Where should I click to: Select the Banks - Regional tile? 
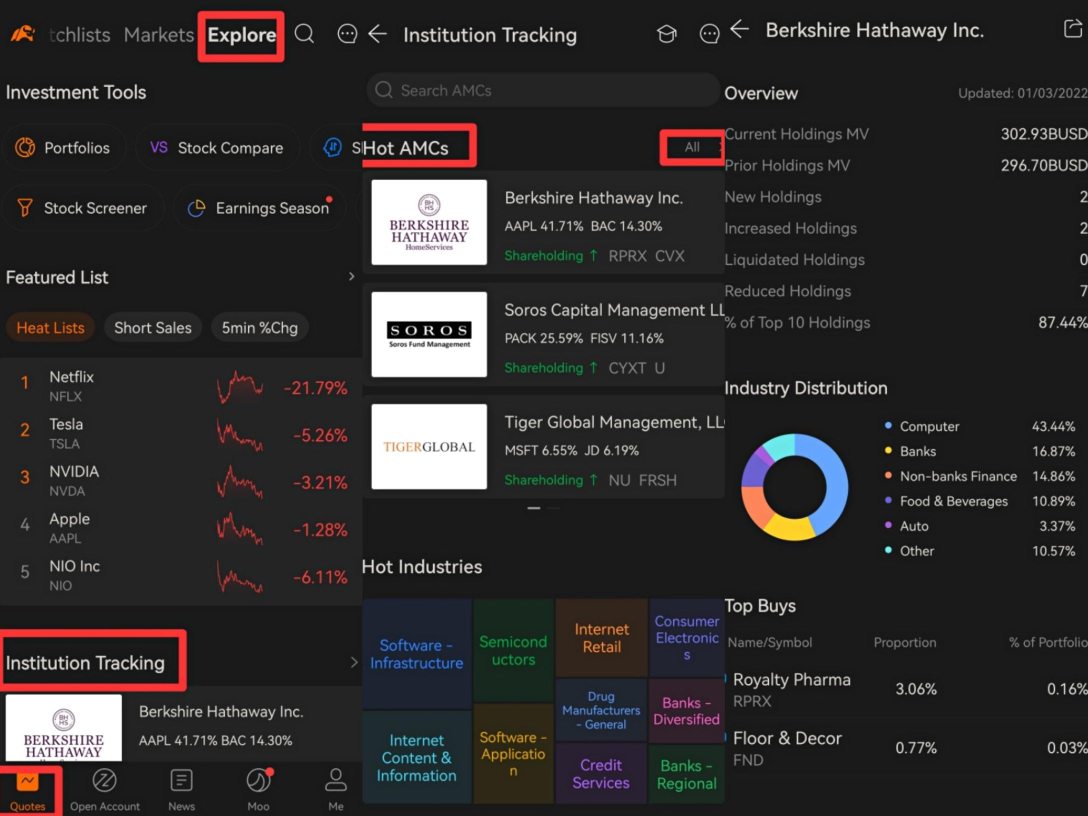687,774
